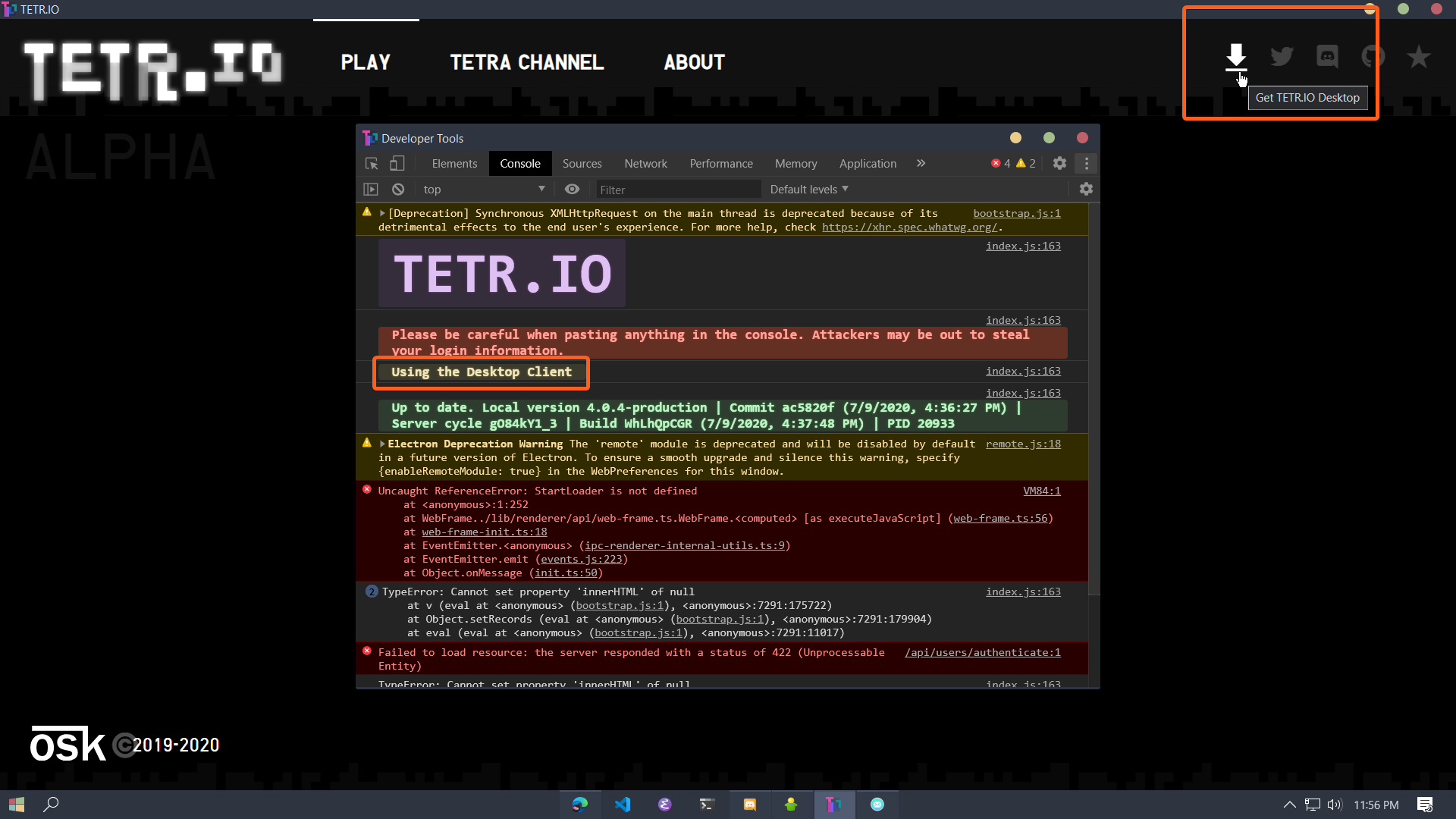Click inside the console Filter field
The image size is (1456, 819).
[679, 189]
